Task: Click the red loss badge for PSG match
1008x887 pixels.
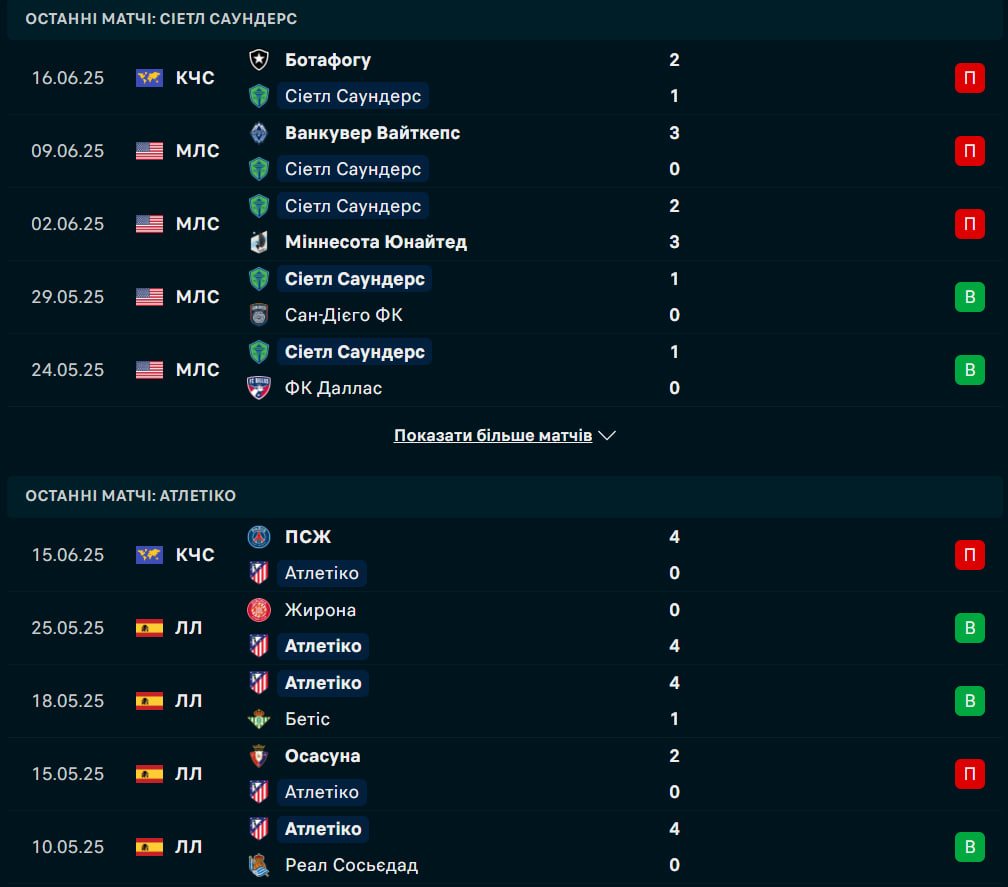Action: (969, 555)
